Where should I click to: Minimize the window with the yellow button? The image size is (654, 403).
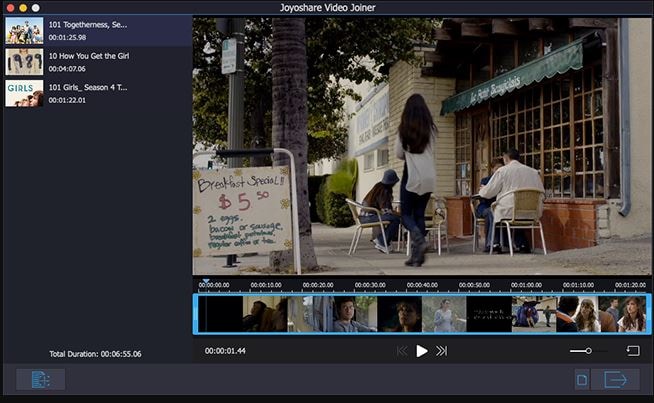click(23, 8)
